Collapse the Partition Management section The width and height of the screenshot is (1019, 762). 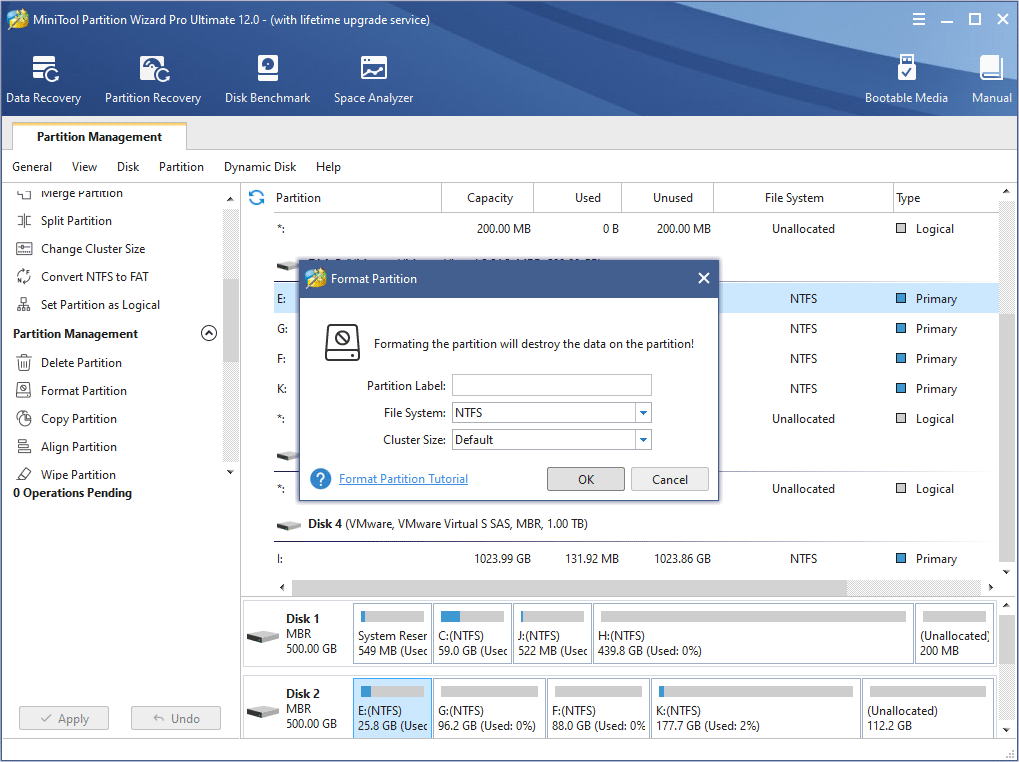tap(209, 333)
